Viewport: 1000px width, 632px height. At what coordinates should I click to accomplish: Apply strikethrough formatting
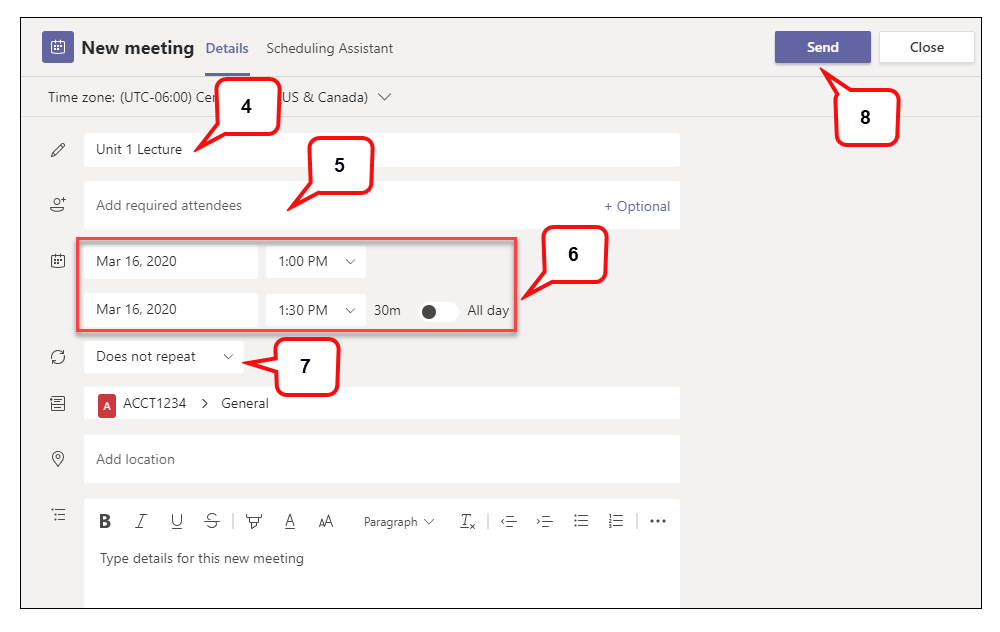212,521
